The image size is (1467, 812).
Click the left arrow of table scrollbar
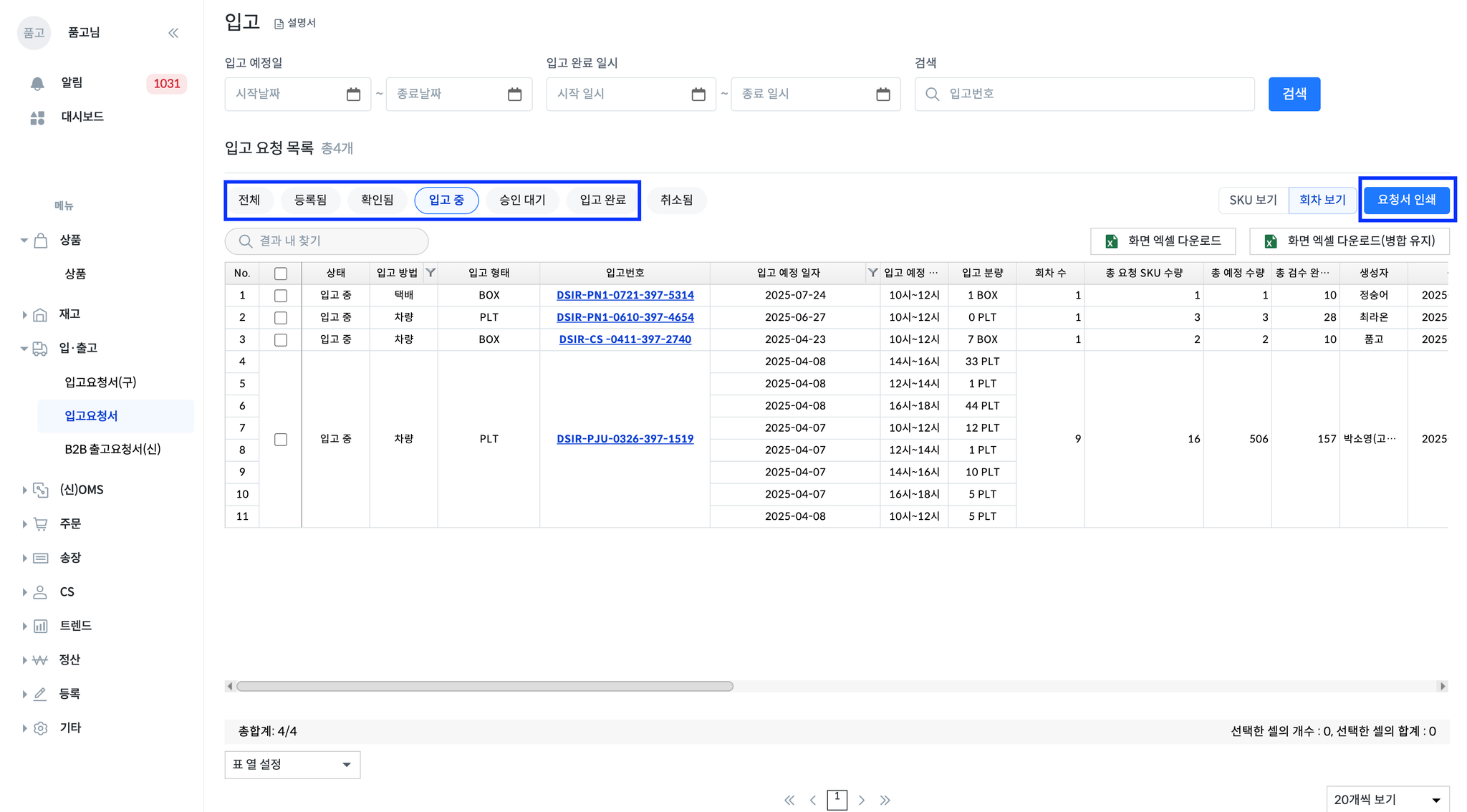(229, 687)
